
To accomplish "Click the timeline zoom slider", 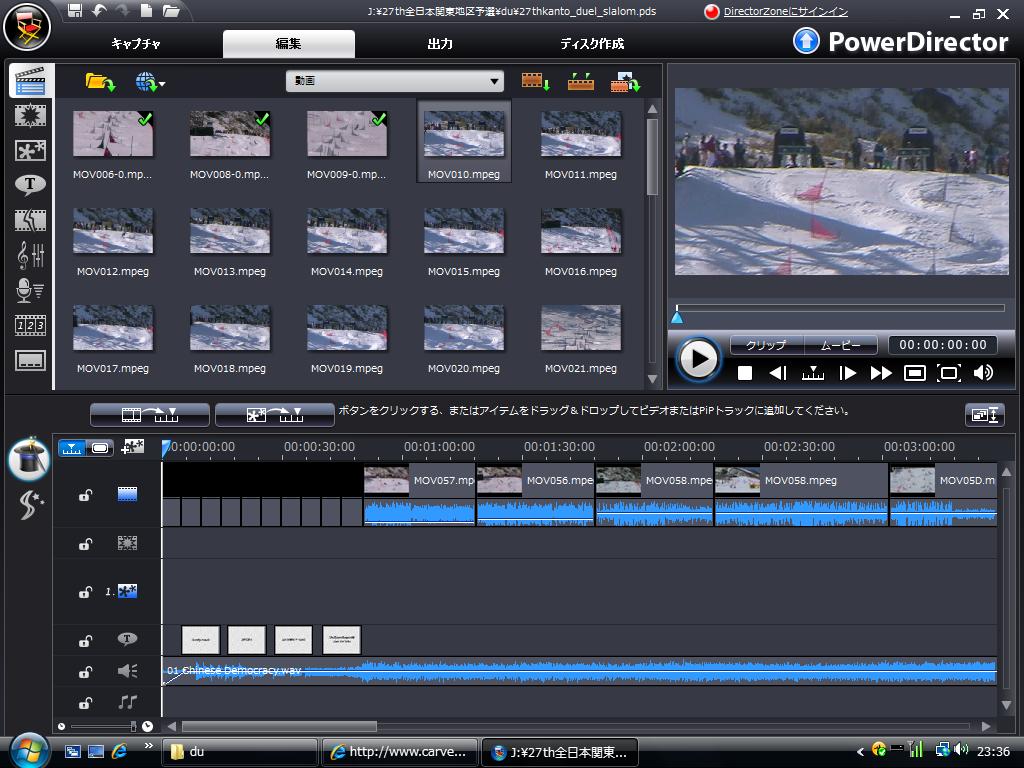I will (132, 726).
